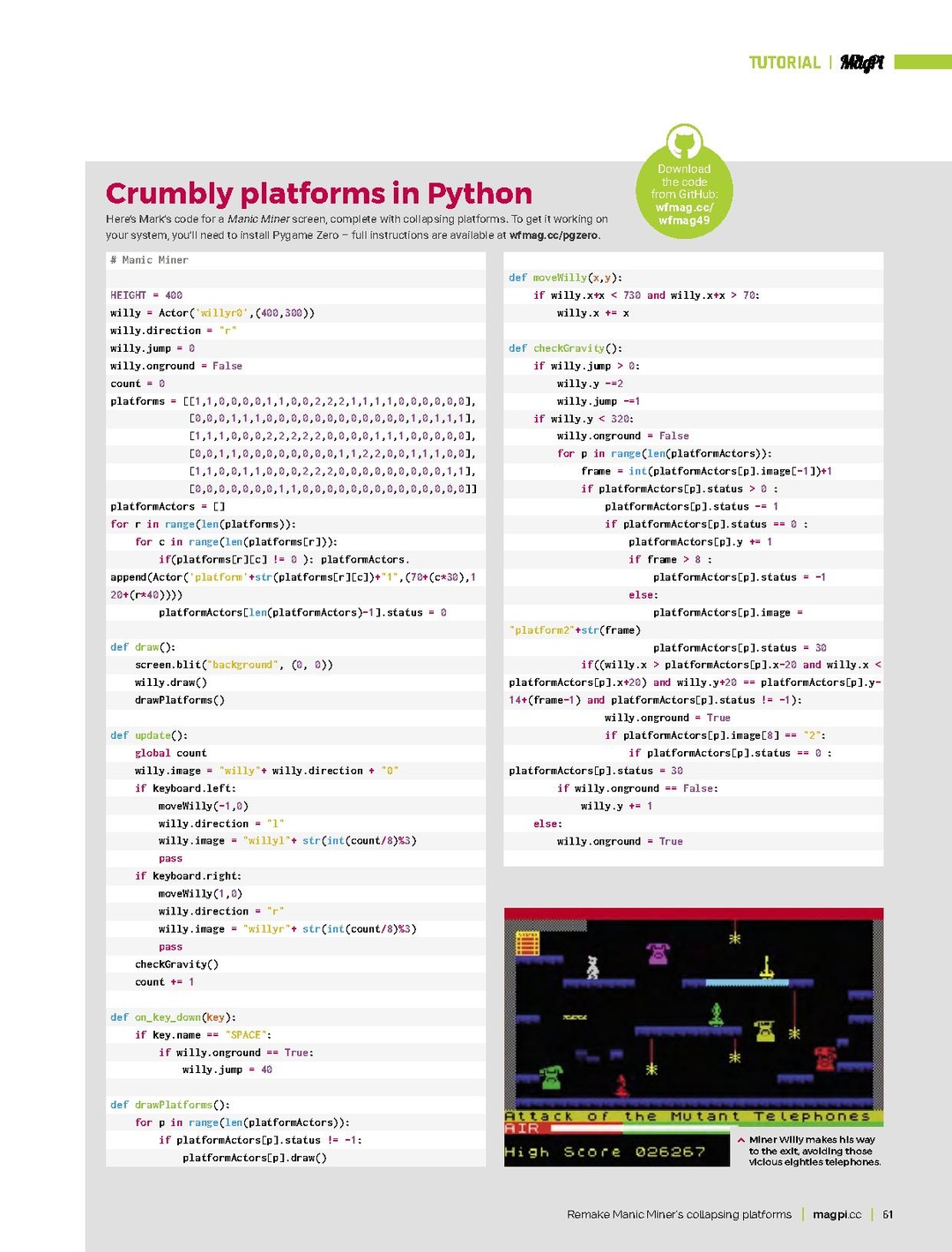This screenshot has width=952, height=1252.
Task: Click the 'platformActors[p].draw()' line
Action: tap(255, 1158)
